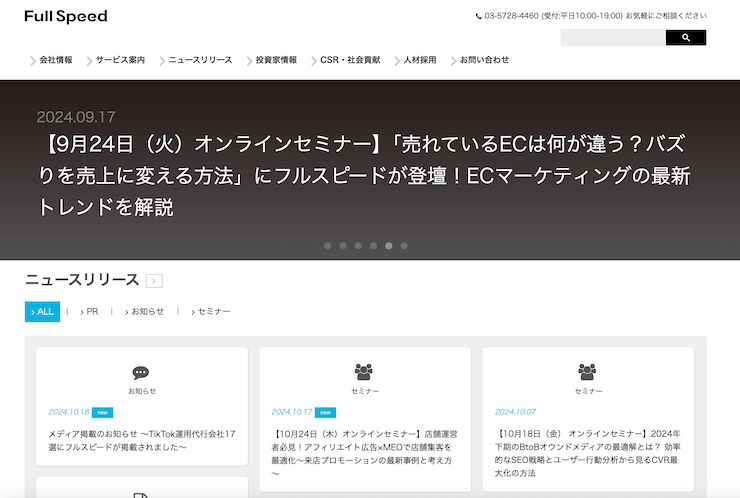Select the ALL news filter tab
Screen dimensions: 740x498
coord(42,312)
